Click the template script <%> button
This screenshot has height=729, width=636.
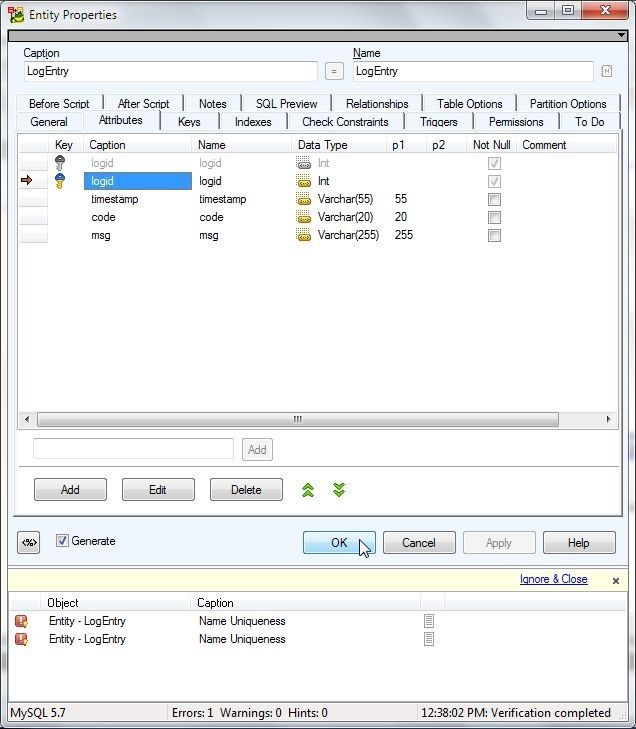coord(29,542)
